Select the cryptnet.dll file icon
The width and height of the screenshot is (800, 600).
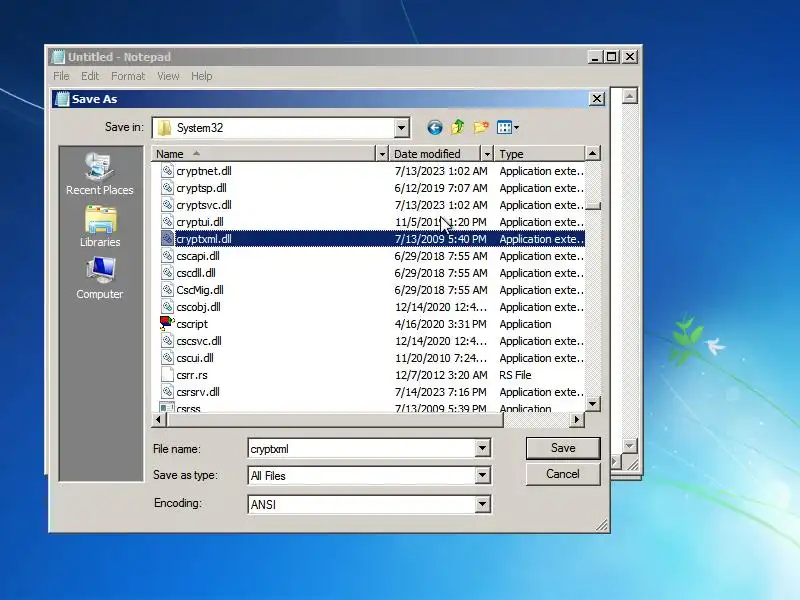tap(167, 170)
